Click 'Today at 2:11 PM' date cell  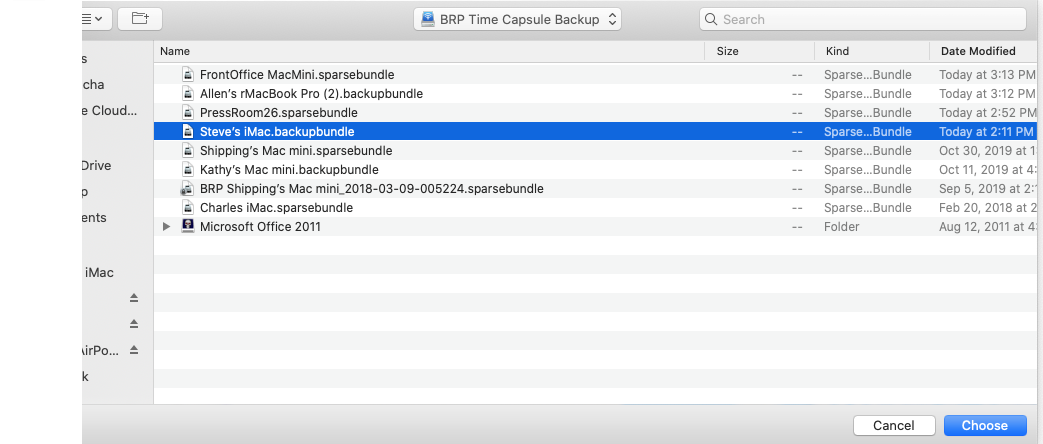pos(986,132)
